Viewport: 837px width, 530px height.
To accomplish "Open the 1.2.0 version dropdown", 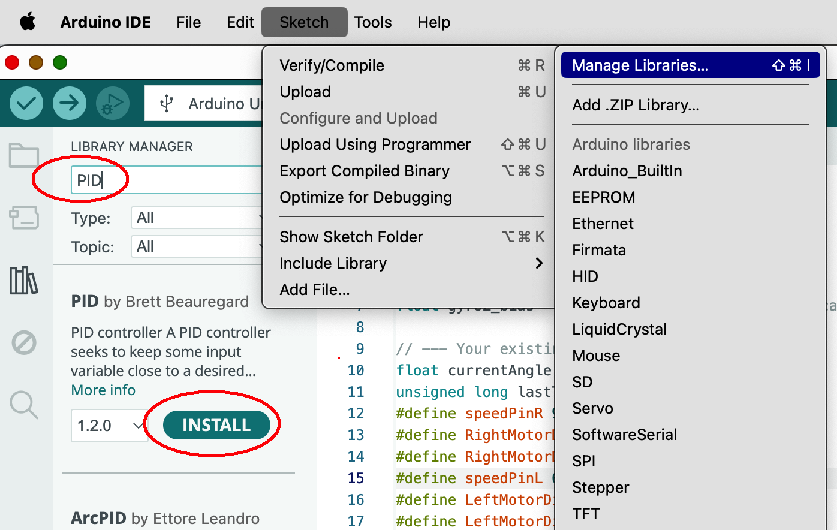I will 109,425.
